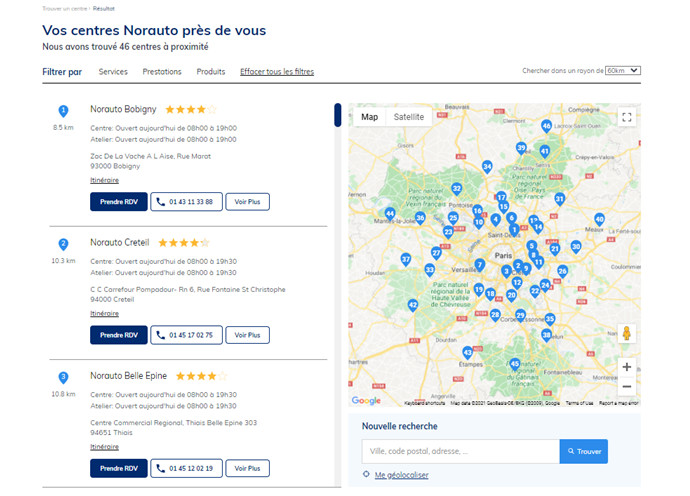
Task: Focus the Ville, code postal, adresse field
Action: 461,452
